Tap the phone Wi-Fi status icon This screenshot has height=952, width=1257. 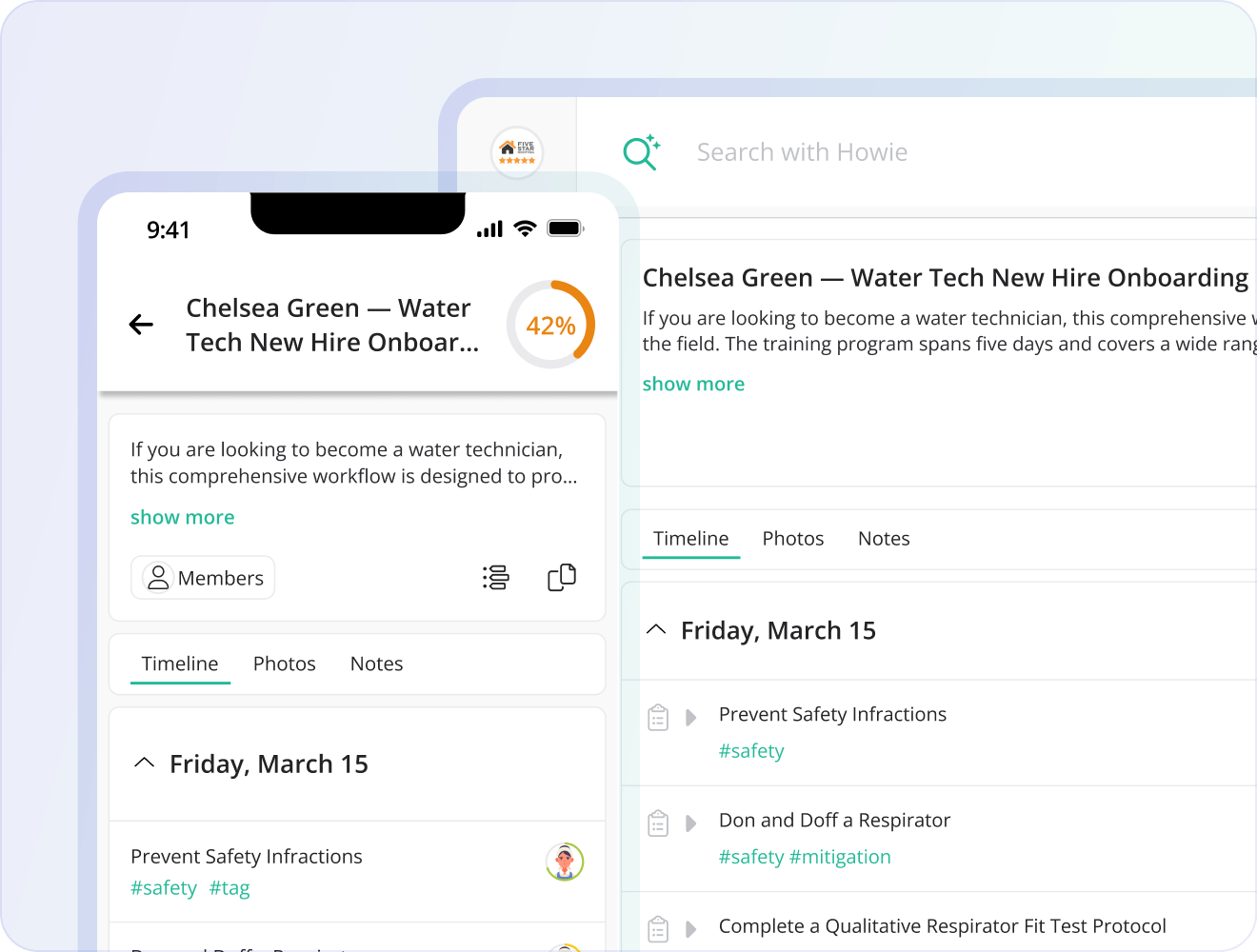click(525, 228)
